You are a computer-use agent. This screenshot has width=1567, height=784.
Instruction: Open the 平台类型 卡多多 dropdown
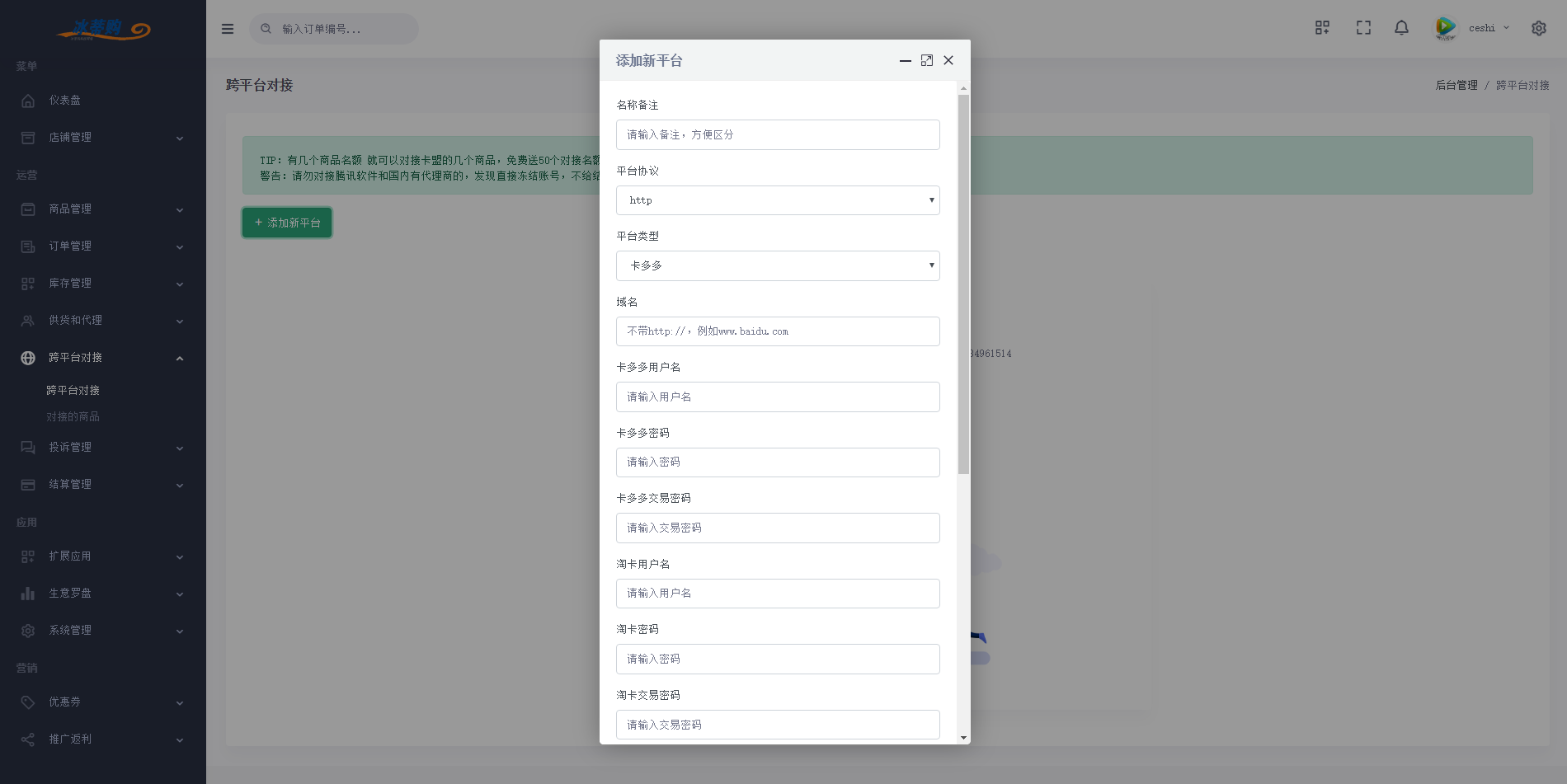[x=777, y=265]
